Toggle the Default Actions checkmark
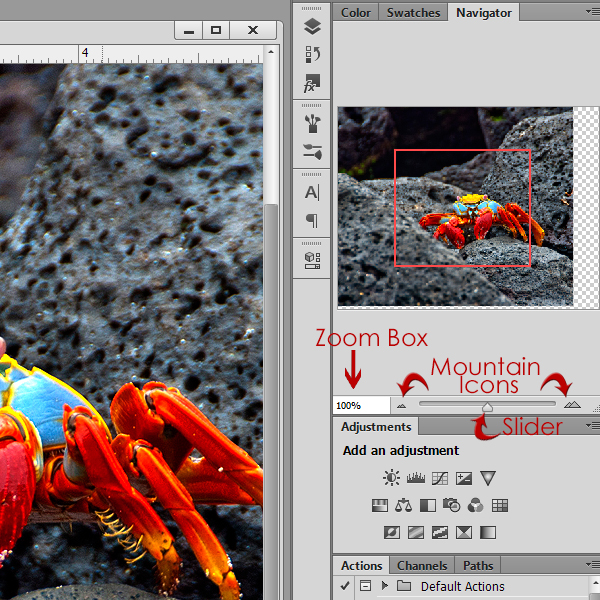 click(x=345, y=586)
